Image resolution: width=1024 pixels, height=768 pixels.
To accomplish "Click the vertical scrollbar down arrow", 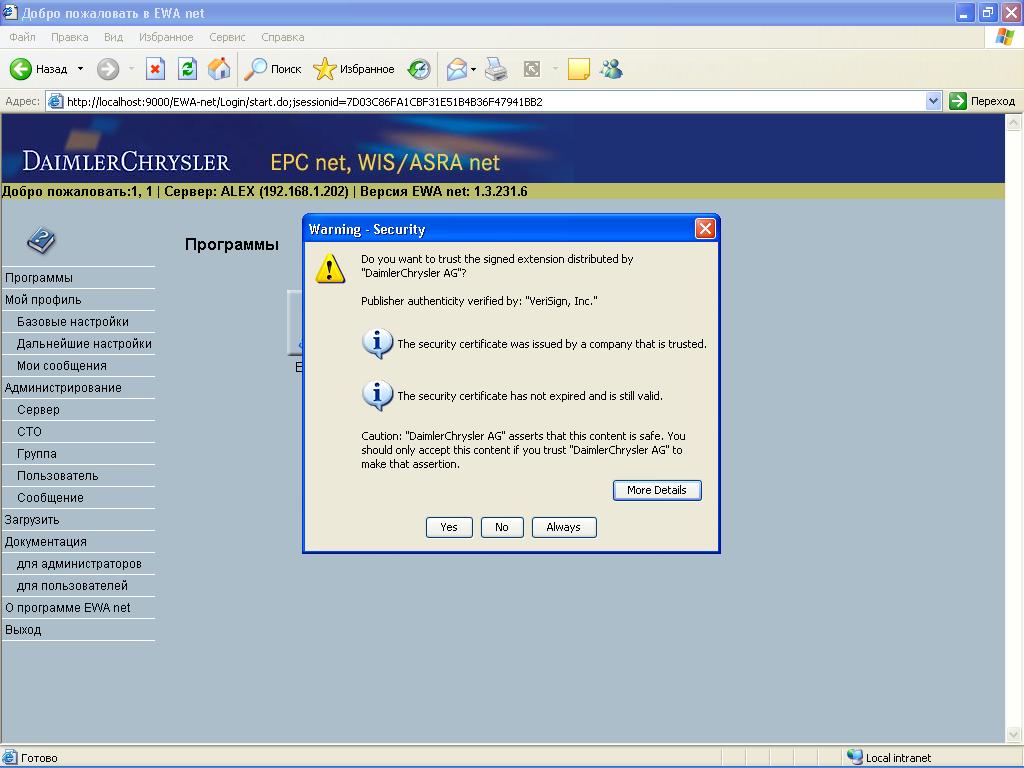I will pos(1013,735).
